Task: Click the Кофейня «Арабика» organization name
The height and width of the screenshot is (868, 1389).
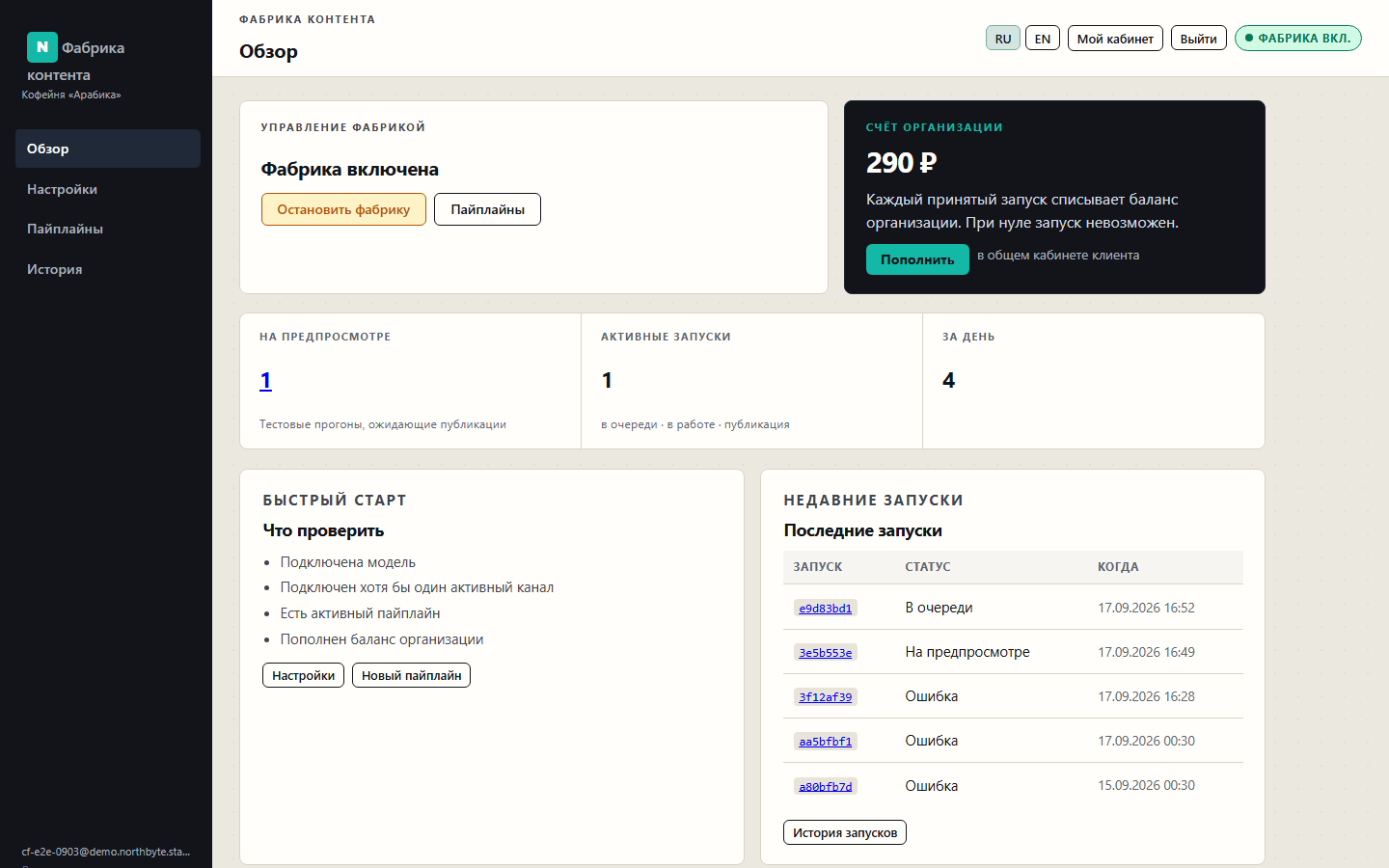Action: point(71,95)
